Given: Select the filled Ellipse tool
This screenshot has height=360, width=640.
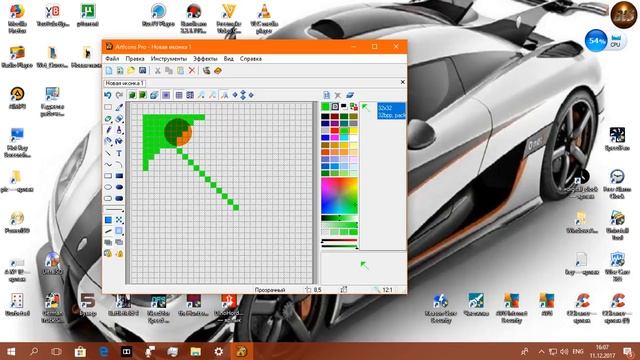Looking at the screenshot, I should click(x=119, y=187).
